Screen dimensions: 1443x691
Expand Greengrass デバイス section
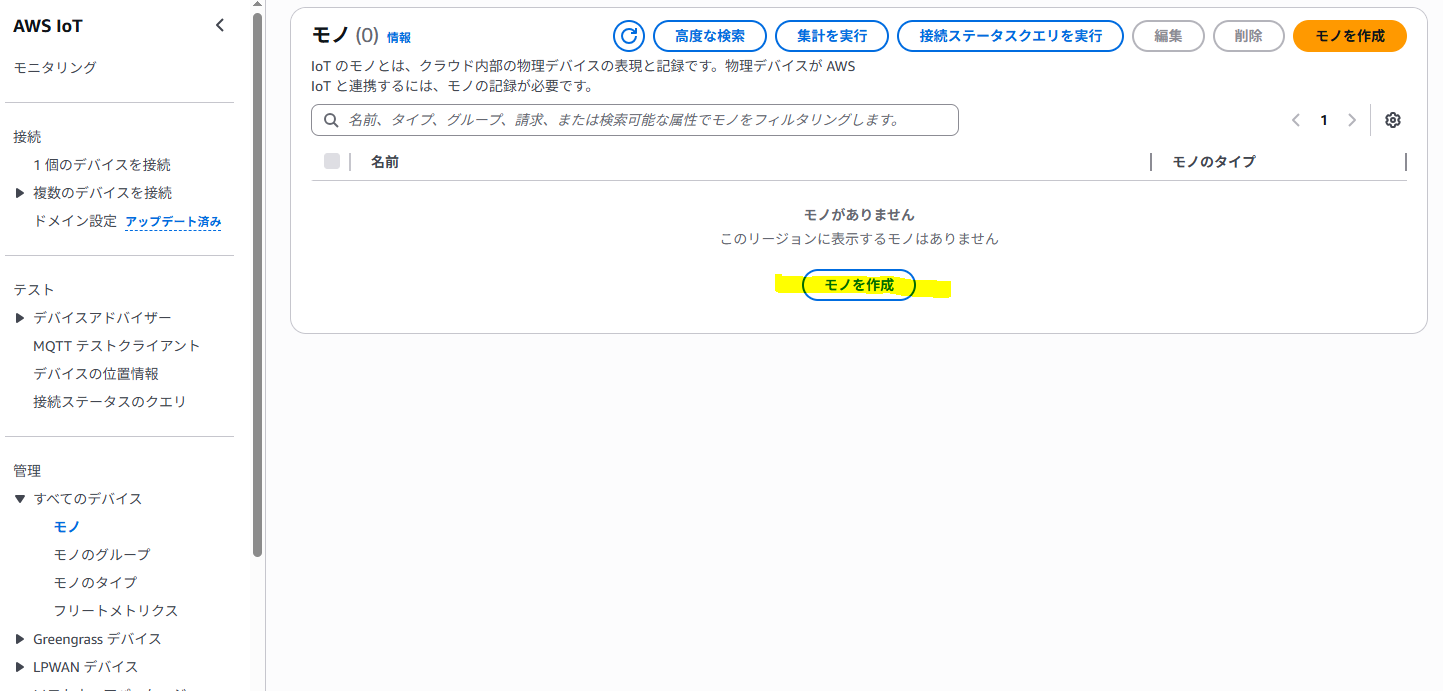coord(20,639)
